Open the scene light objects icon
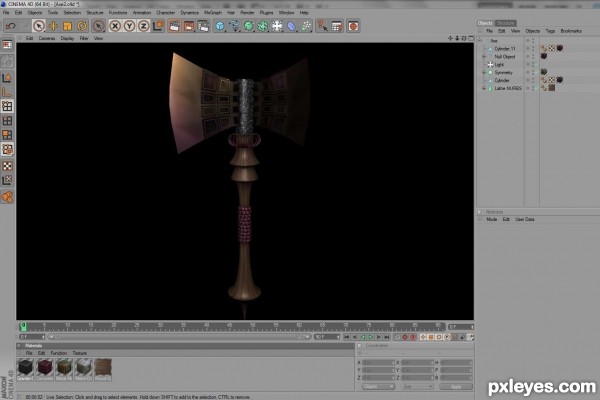 pyautogui.click(x=277, y=26)
